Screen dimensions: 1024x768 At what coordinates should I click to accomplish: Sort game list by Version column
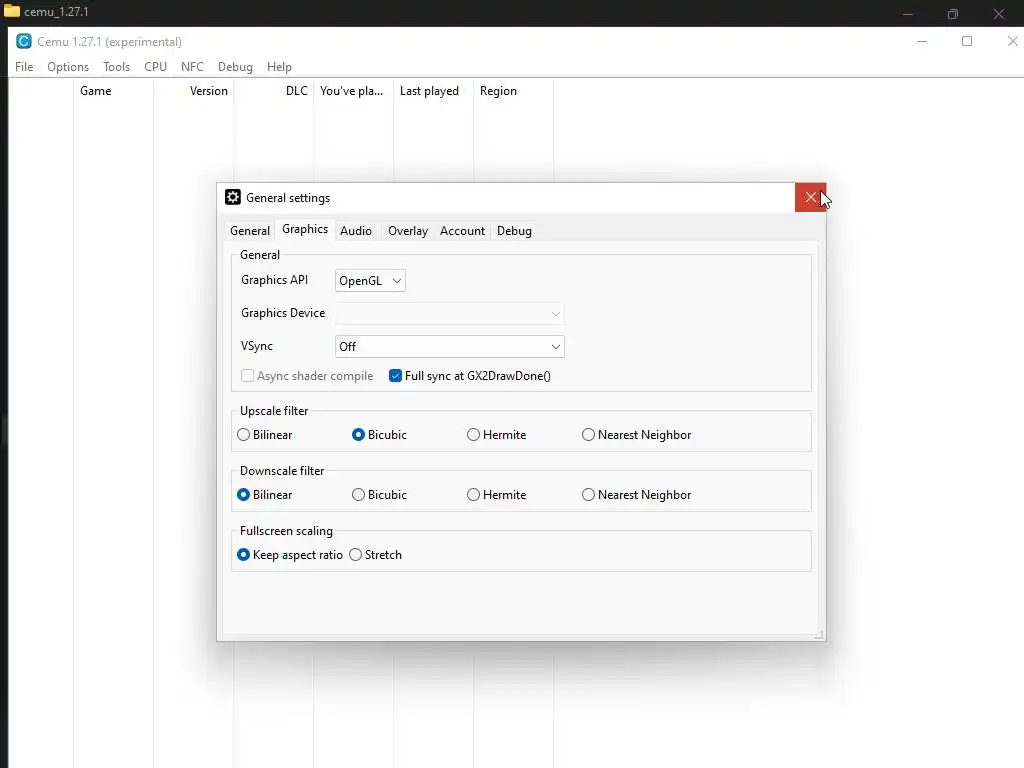click(193, 91)
